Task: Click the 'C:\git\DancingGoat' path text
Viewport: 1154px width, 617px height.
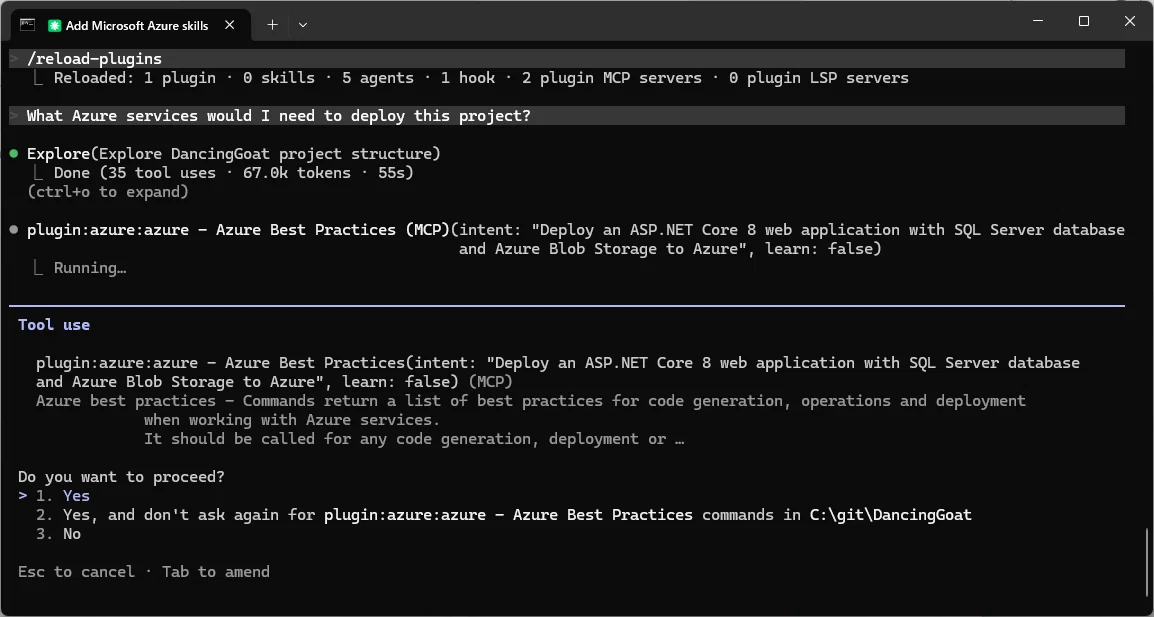Action: point(891,515)
